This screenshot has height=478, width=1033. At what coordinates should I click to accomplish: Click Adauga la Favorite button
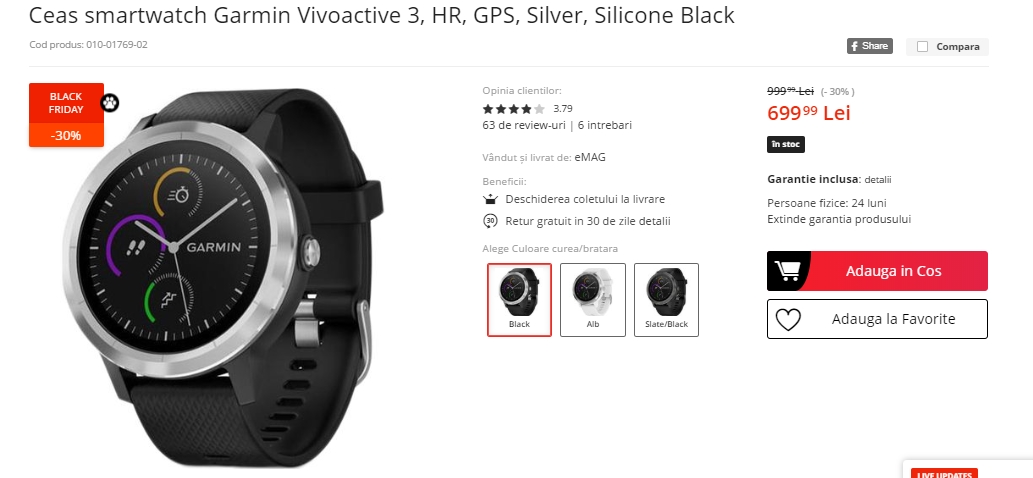(x=877, y=319)
